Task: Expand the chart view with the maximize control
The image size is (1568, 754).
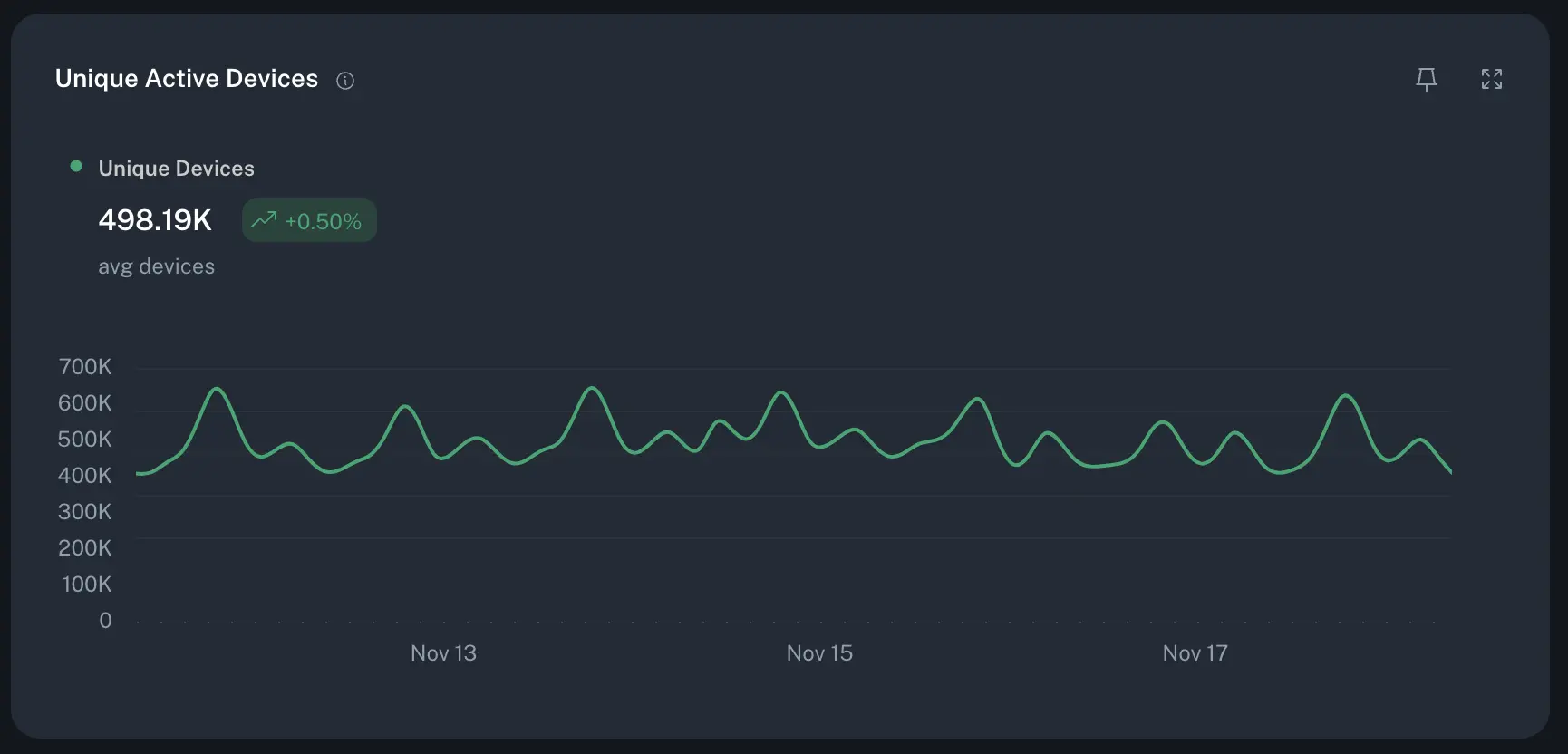Action: point(1492,80)
